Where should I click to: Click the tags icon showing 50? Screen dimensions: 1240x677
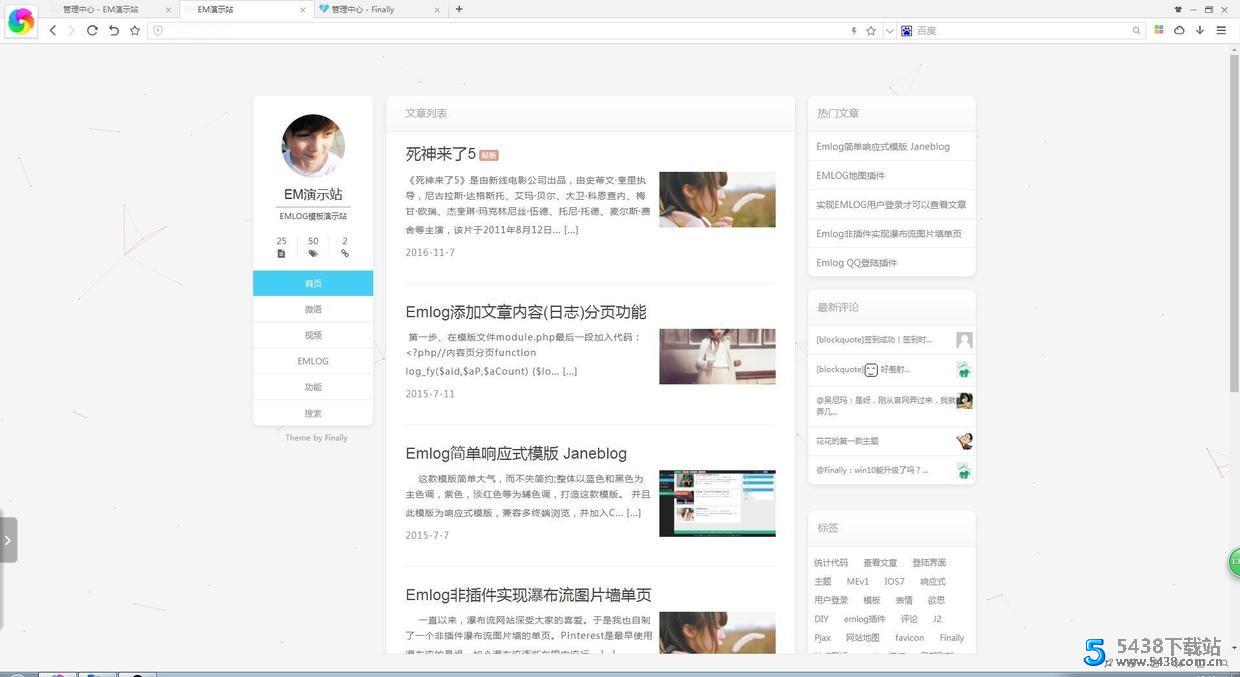pos(313,253)
